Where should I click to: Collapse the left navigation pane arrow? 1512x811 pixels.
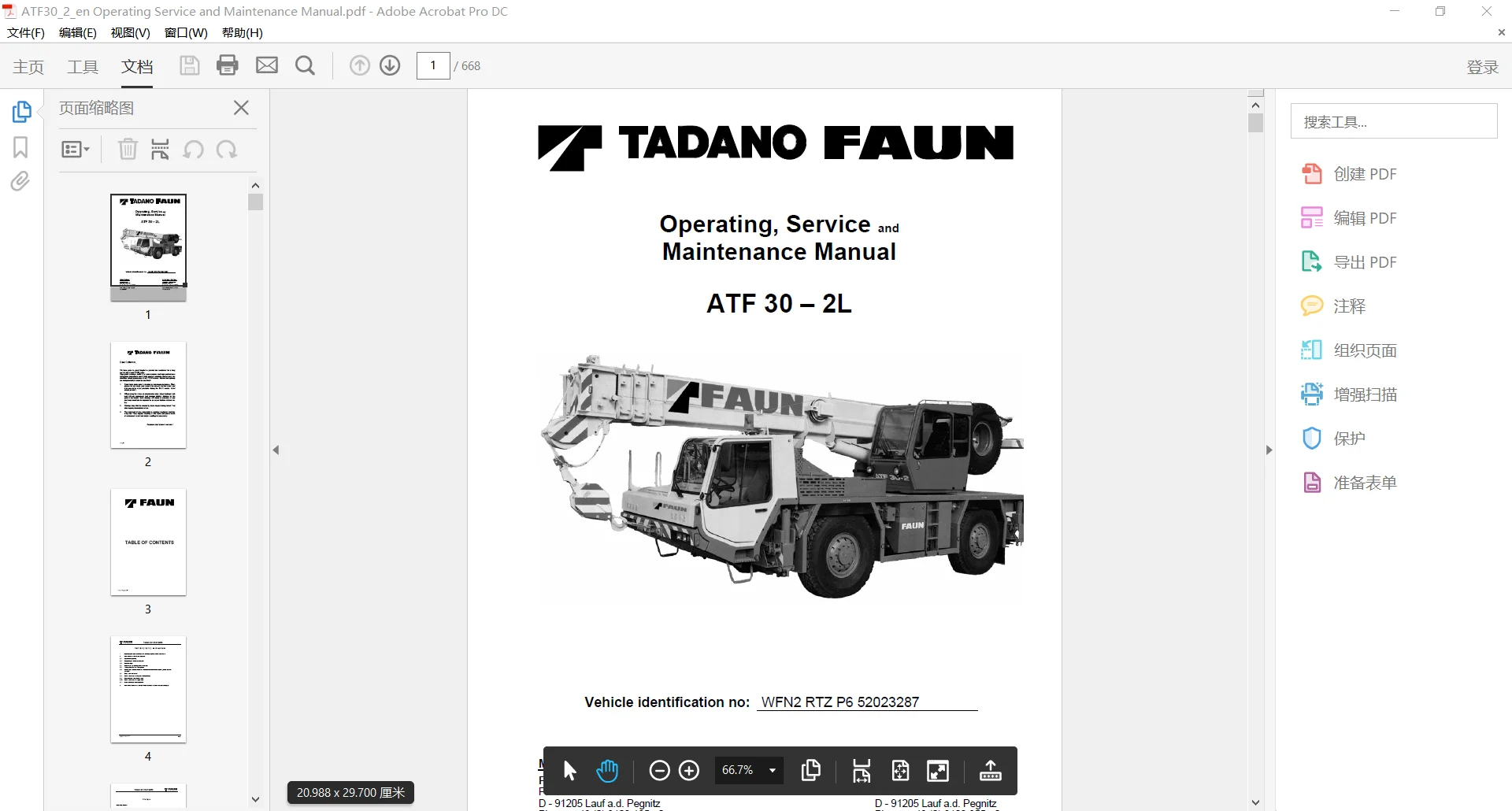tap(276, 450)
